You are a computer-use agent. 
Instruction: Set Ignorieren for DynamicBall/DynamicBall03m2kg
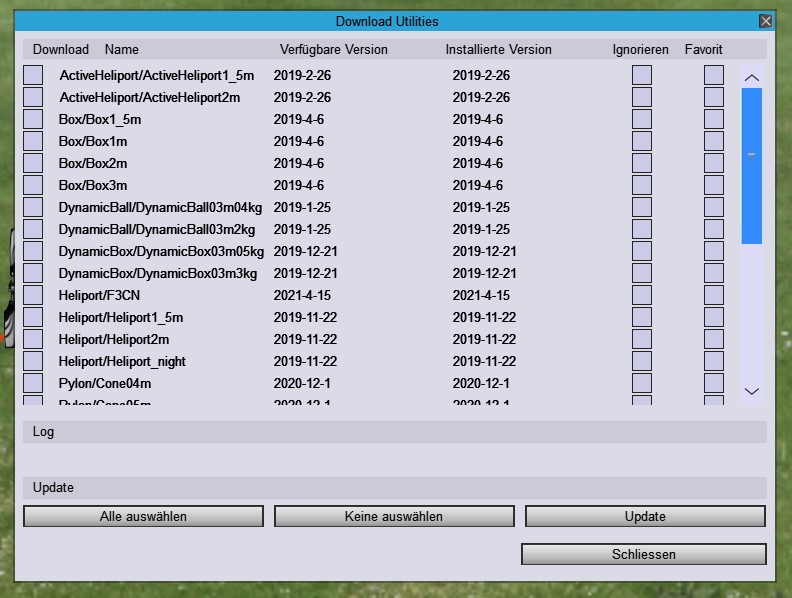[x=642, y=229]
